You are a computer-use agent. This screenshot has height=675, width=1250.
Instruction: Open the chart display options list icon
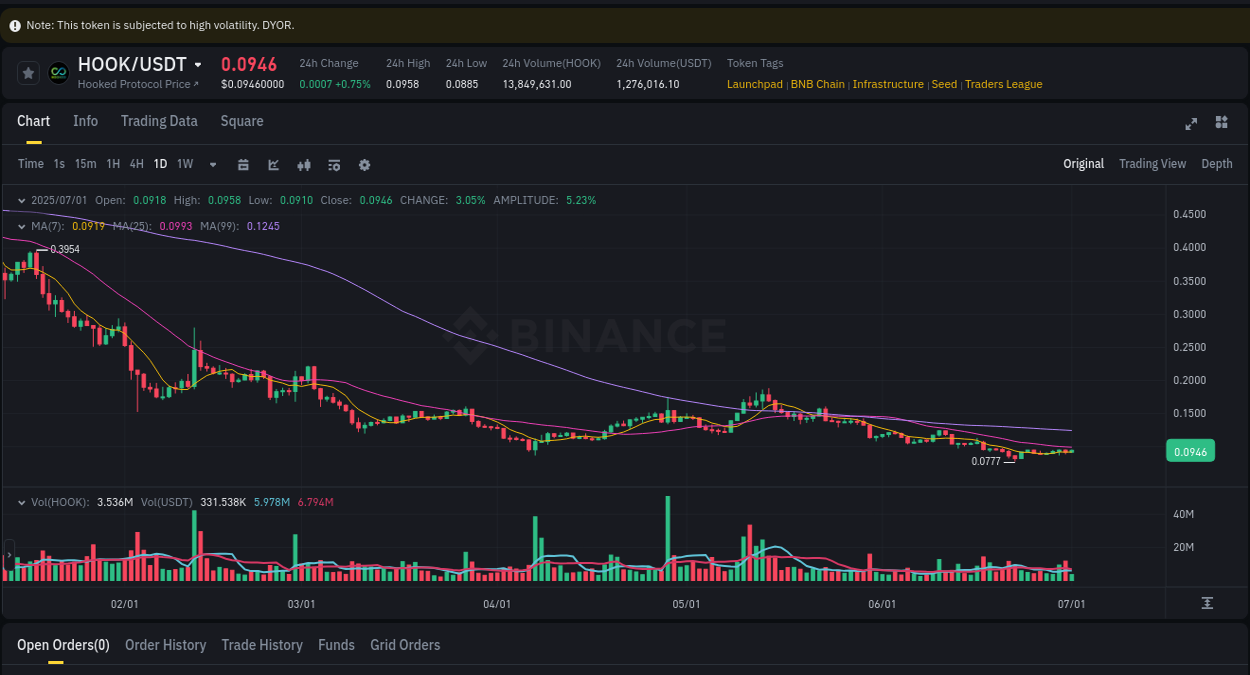334,164
